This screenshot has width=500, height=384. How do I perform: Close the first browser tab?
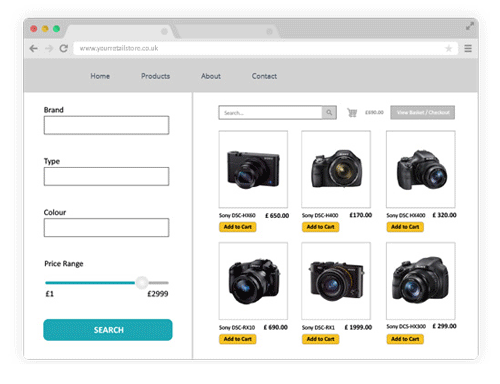click(x=164, y=31)
